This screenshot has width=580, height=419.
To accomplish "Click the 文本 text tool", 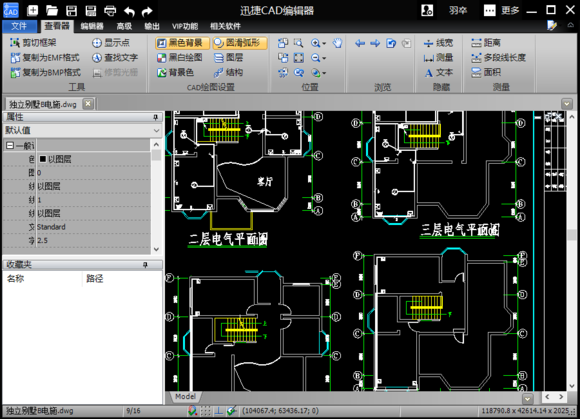I will (438, 72).
